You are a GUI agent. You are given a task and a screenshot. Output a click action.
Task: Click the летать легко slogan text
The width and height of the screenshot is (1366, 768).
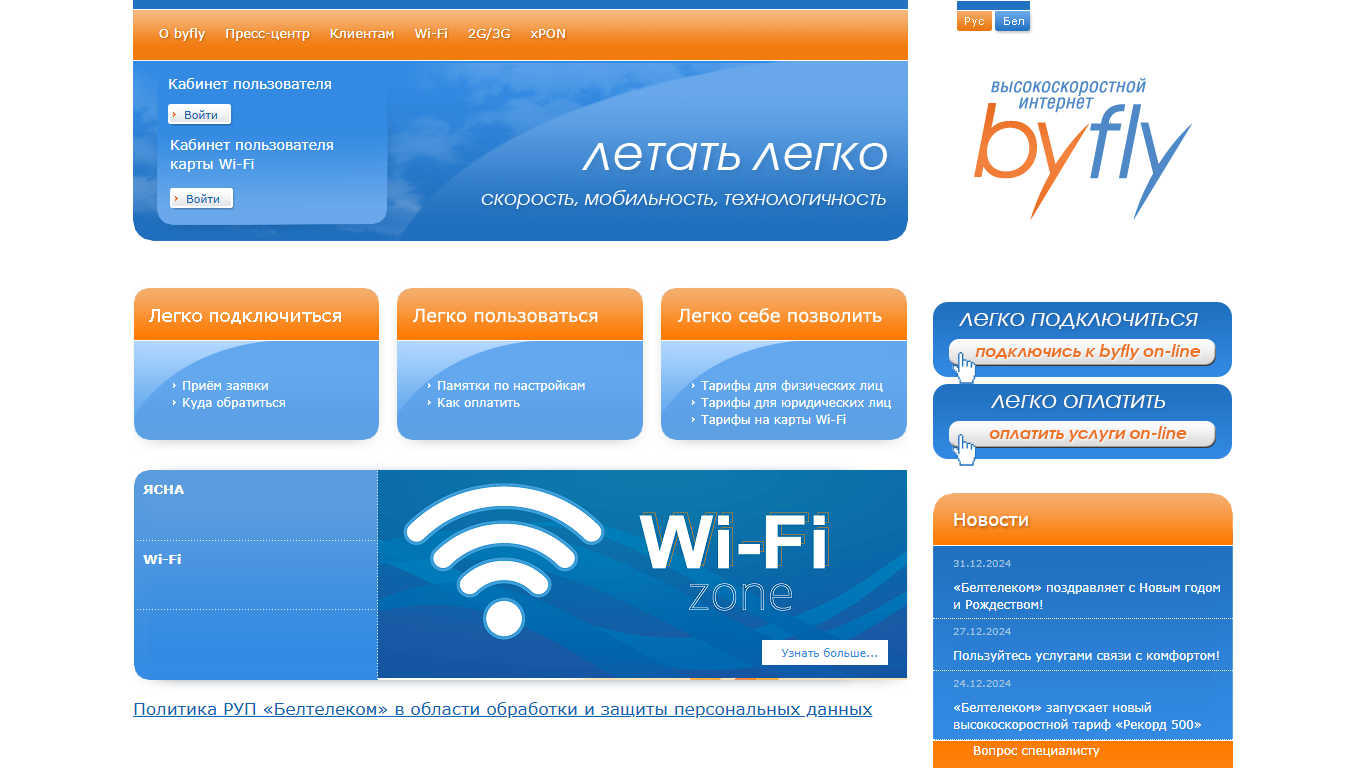coord(734,155)
